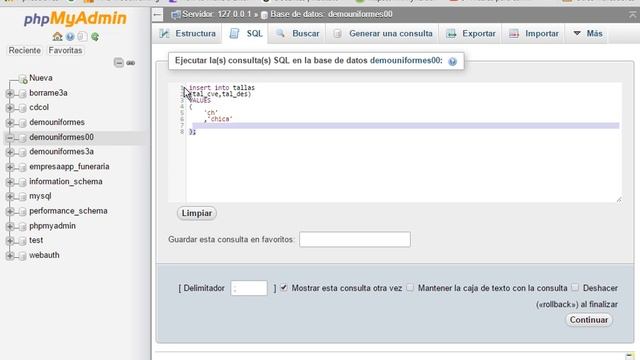Image resolution: width=640 pixels, height=360 pixels.
Task: Click Servidor 127.0.0.1 breadcrumb link
Action: pyautogui.click(x=217, y=15)
